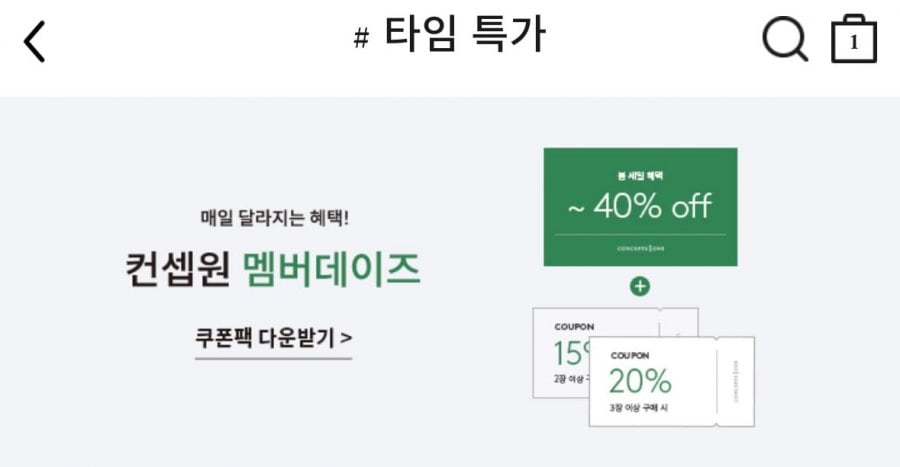Open the shopping bag cart
This screenshot has width=900, height=467.
pyautogui.click(x=853, y=41)
